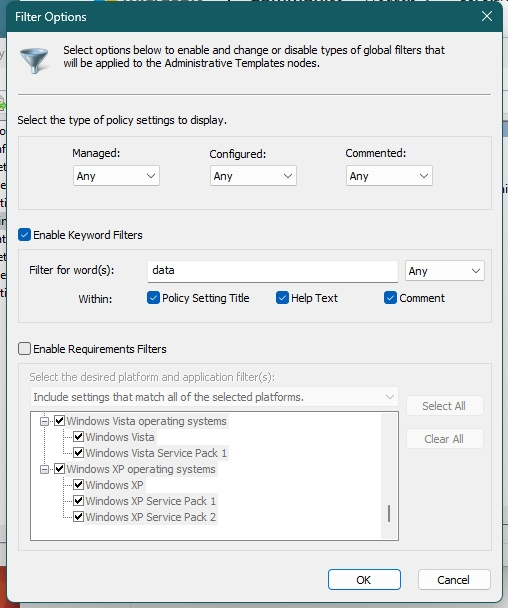
Task: Click the Configured label text
Action: tap(238, 154)
